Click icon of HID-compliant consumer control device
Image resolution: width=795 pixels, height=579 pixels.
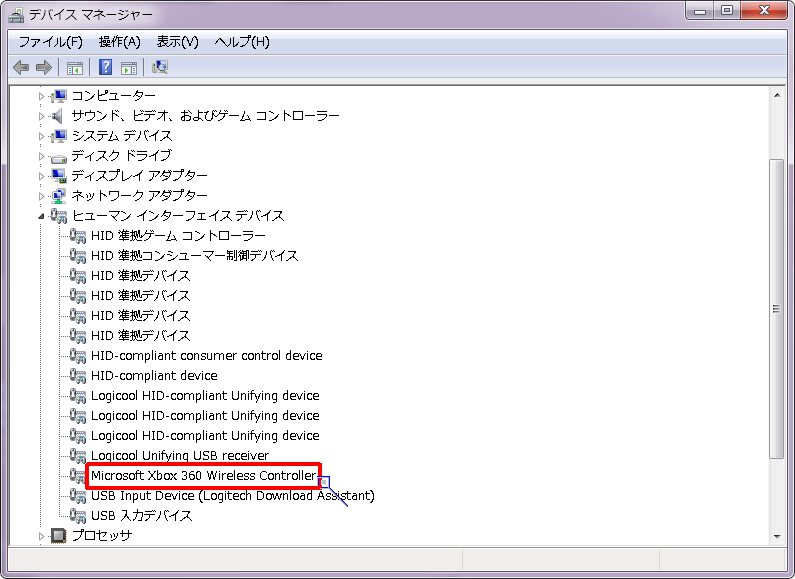tap(78, 355)
